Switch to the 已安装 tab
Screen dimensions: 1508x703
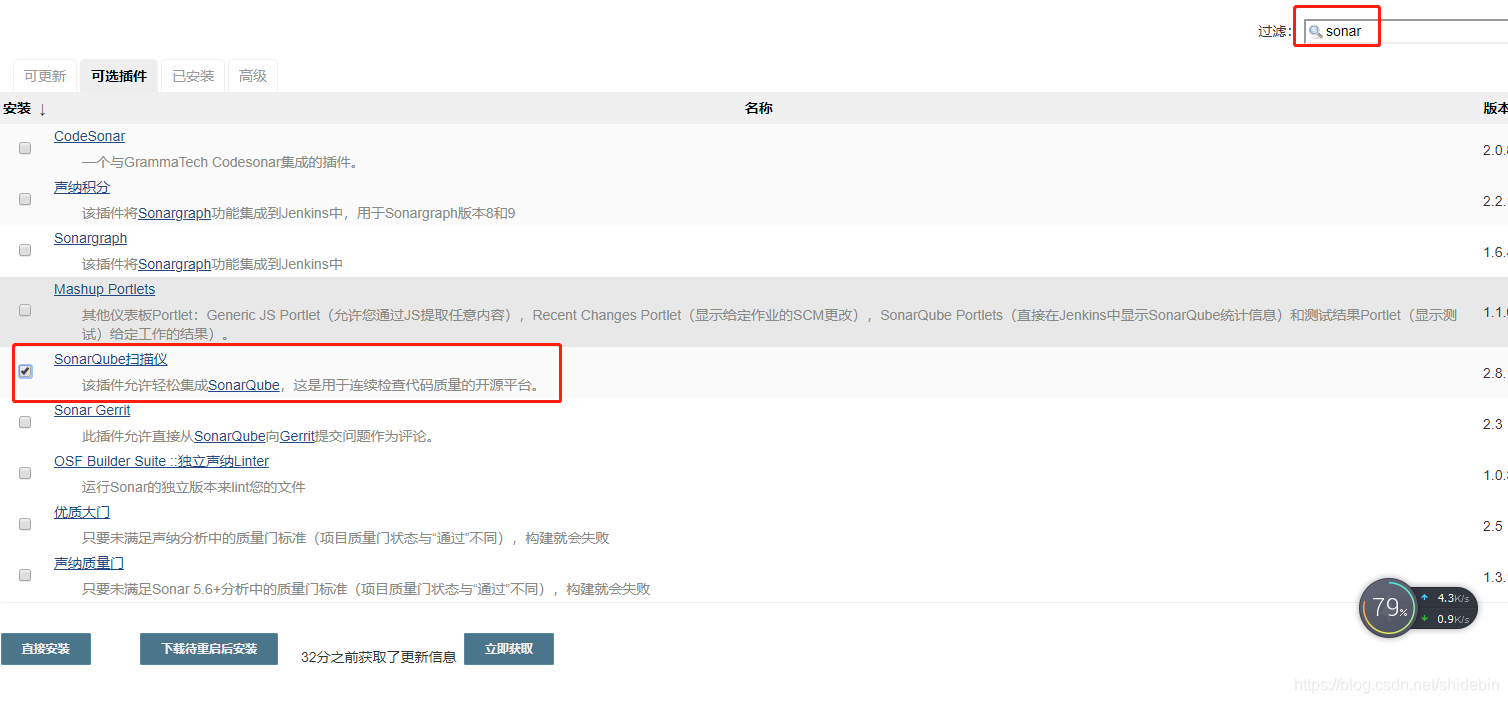tap(193, 76)
